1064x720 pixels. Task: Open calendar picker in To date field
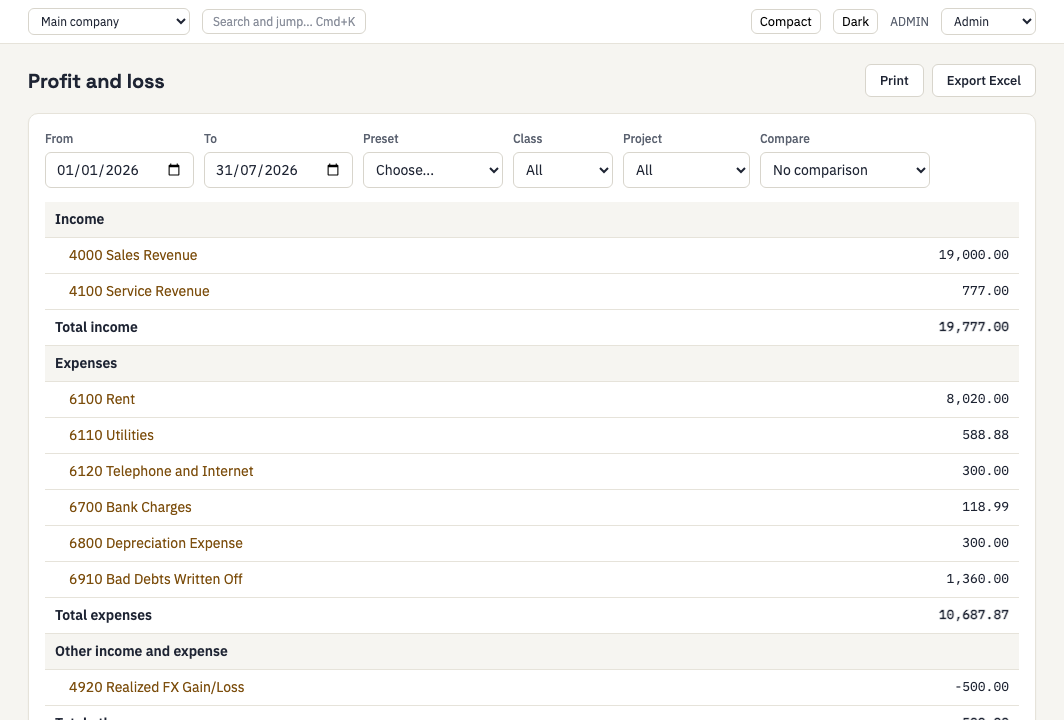pyautogui.click(x=332, y=170)
